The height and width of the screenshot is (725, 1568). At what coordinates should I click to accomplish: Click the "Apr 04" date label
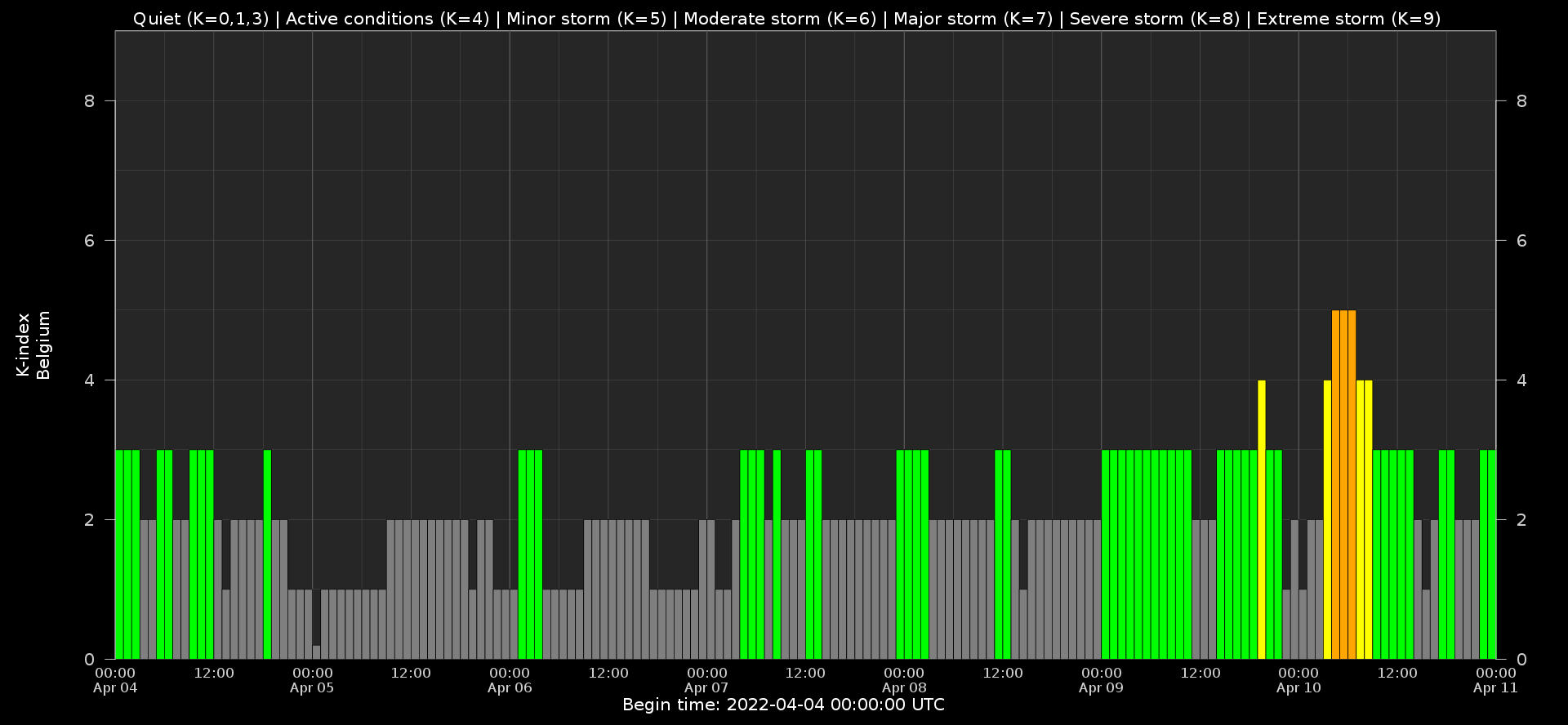[x=115, y=687]
